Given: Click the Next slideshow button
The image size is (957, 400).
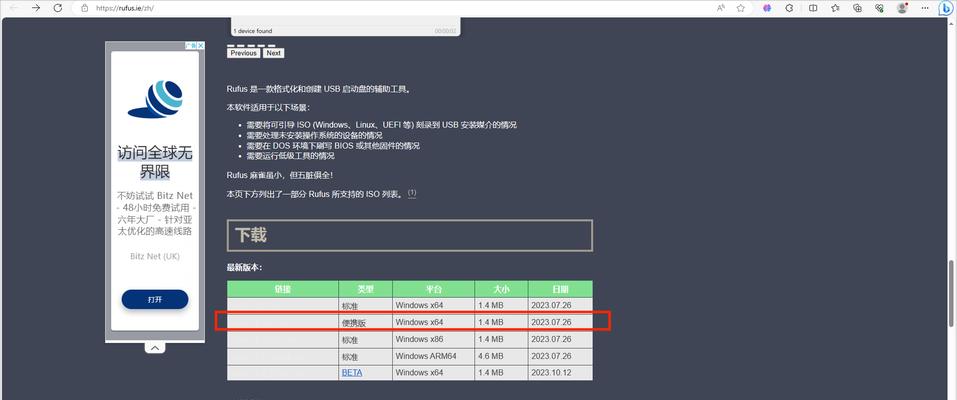Looking at the screenshot, I should click(x=273, y=53).
